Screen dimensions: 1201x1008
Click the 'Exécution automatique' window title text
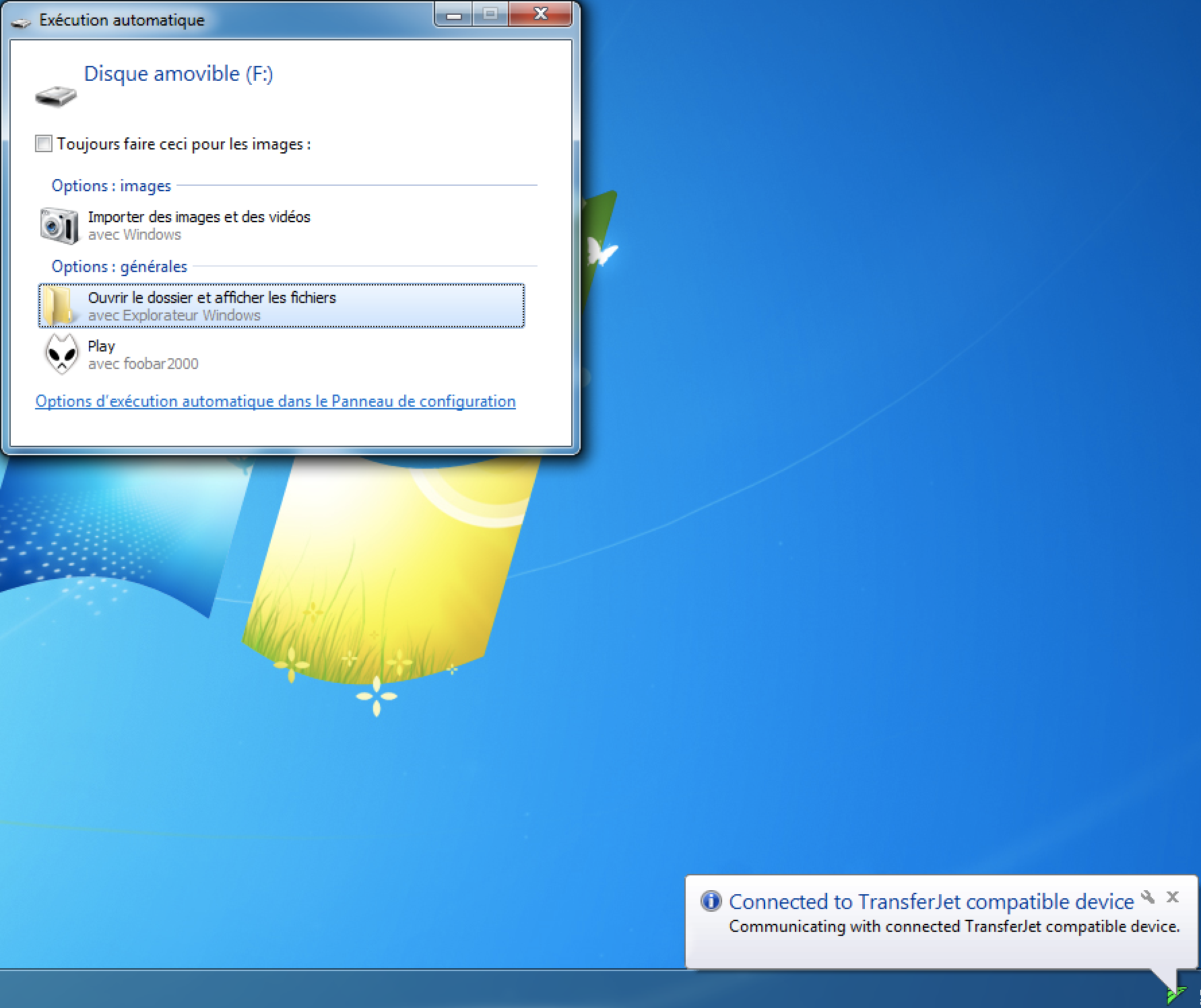122,20
